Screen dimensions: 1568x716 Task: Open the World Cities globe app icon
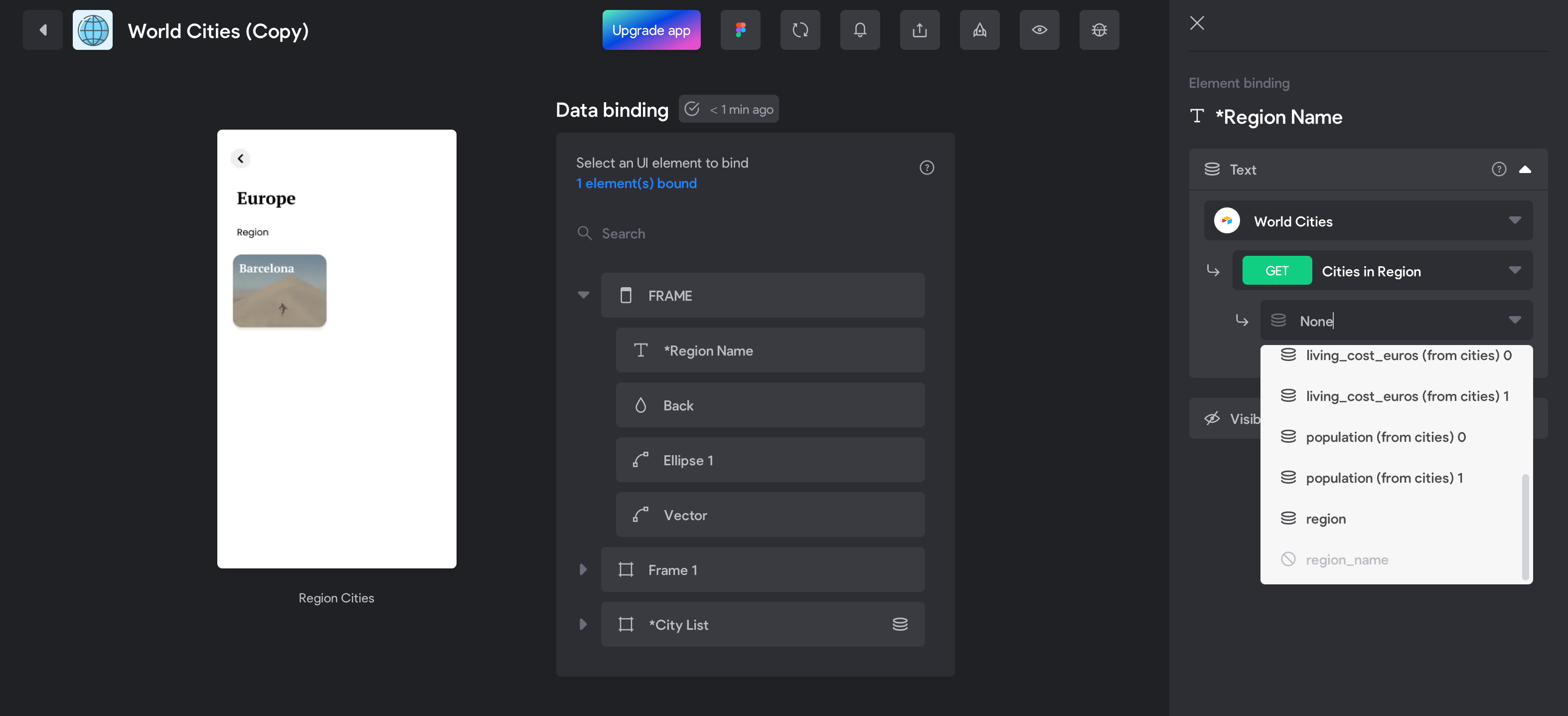[x=93, y=30]
